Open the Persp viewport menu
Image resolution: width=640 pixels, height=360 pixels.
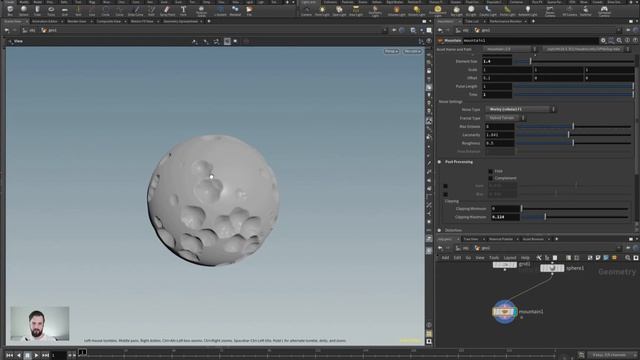[391, 51]
